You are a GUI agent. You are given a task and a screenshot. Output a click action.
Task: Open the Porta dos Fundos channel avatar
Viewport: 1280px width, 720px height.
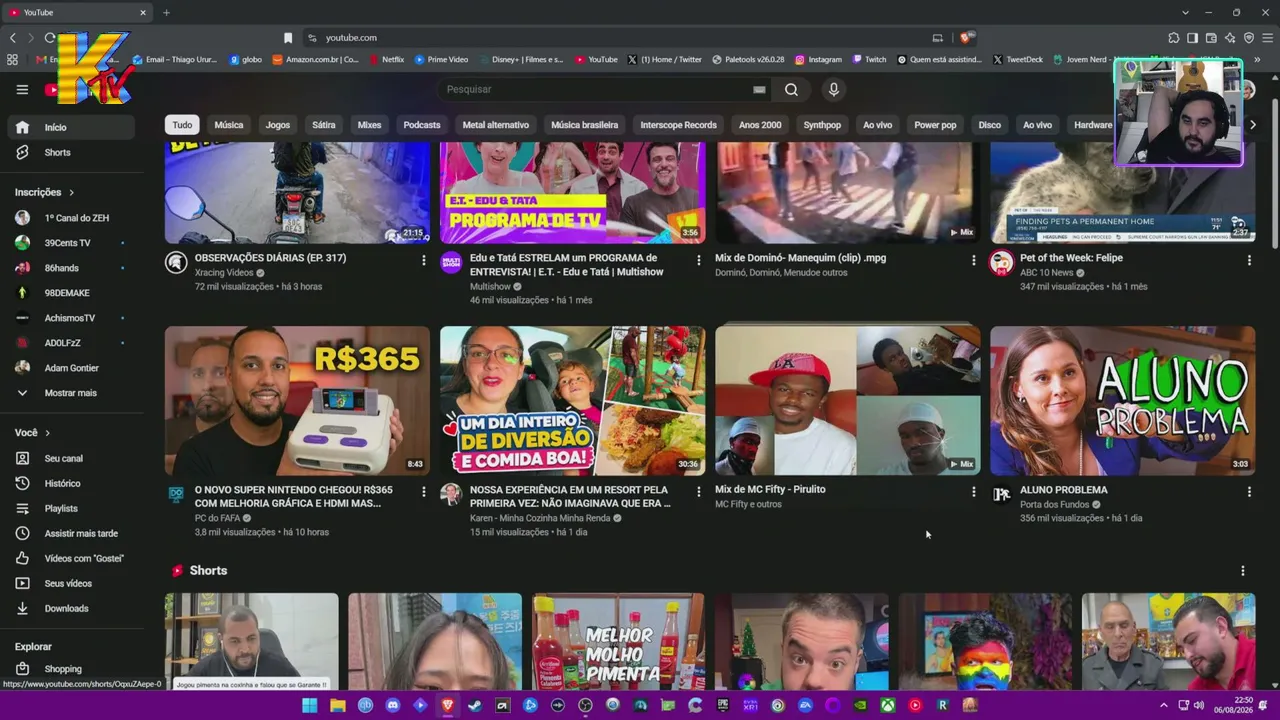click(x=1001, y=495)
